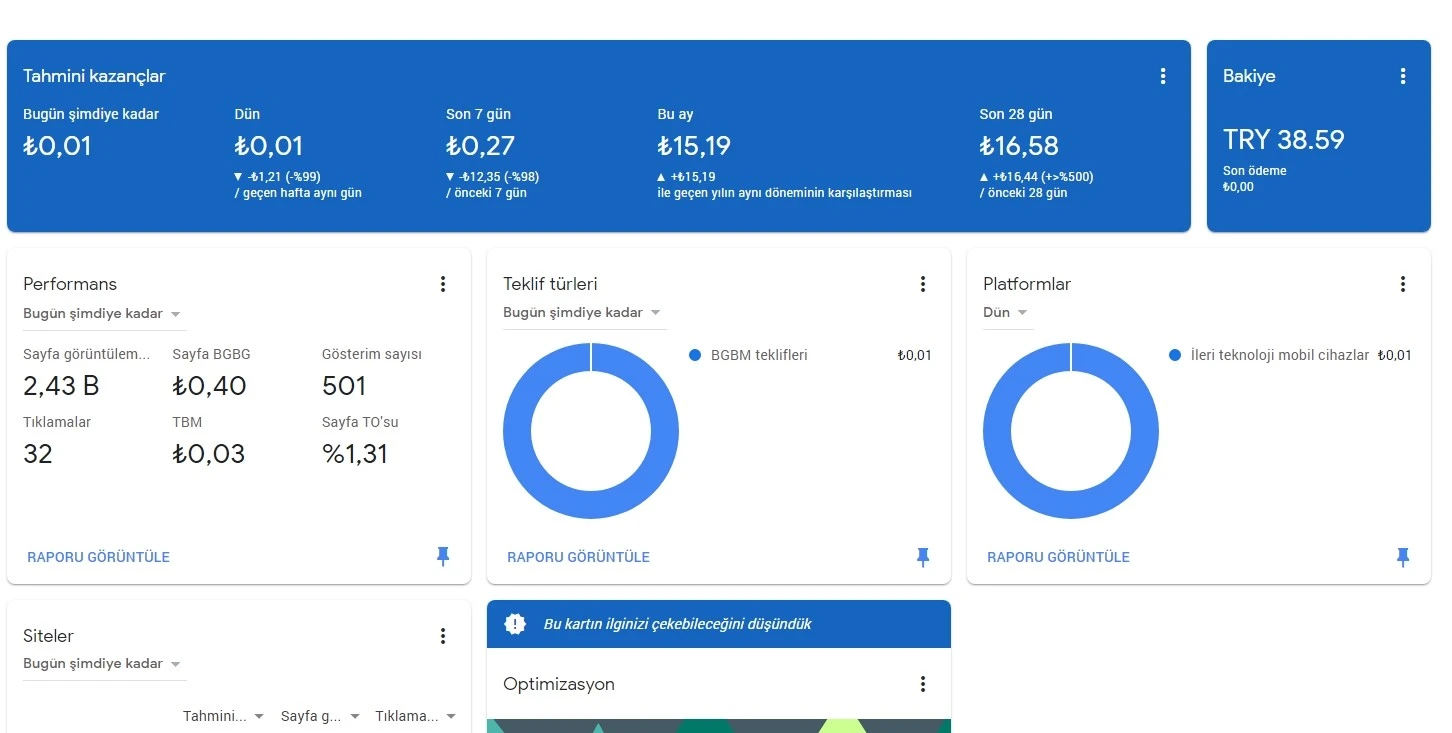Unpin the Performans card
Screen dimensions: 1452x733
click(443, 557)
